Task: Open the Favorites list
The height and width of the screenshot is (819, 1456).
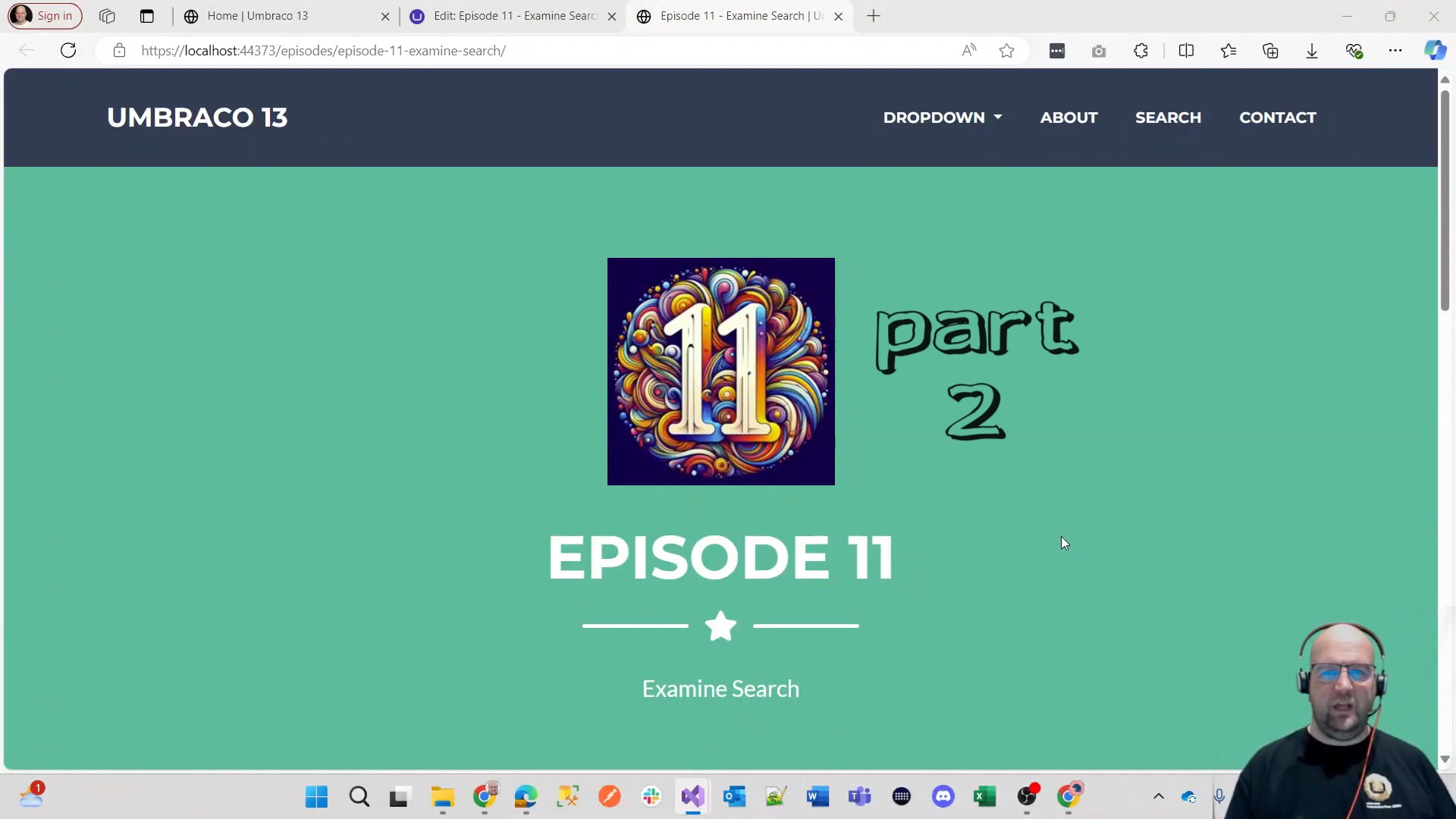Action: click(1229, 50)
